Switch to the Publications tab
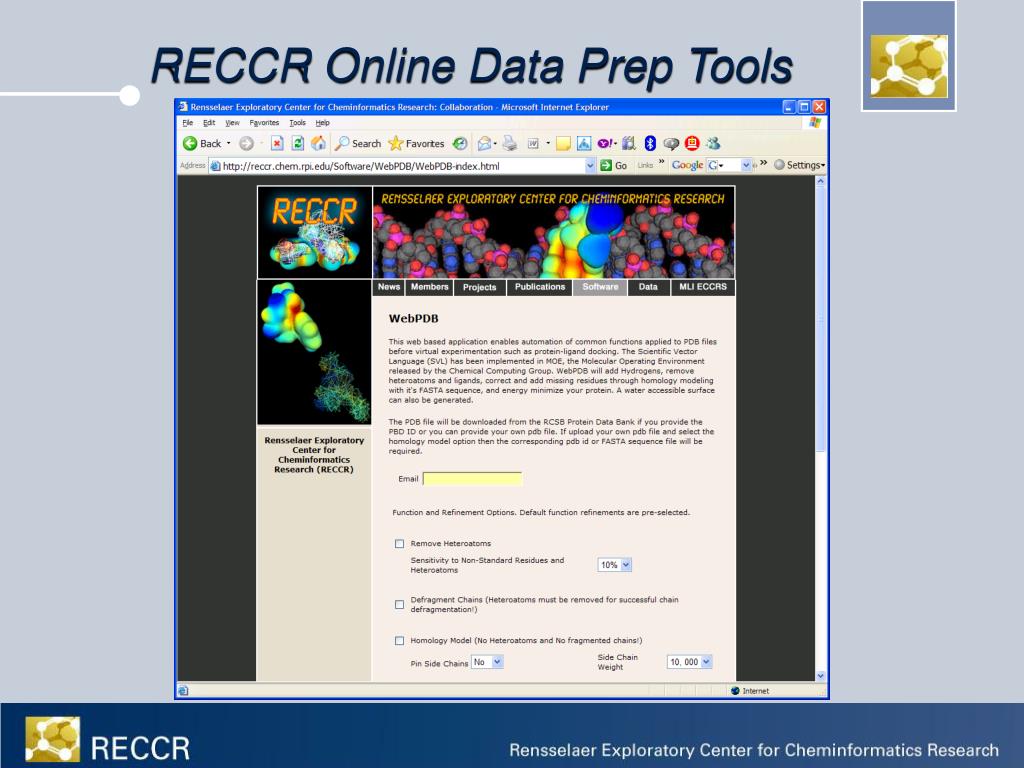 coord(539,287)
